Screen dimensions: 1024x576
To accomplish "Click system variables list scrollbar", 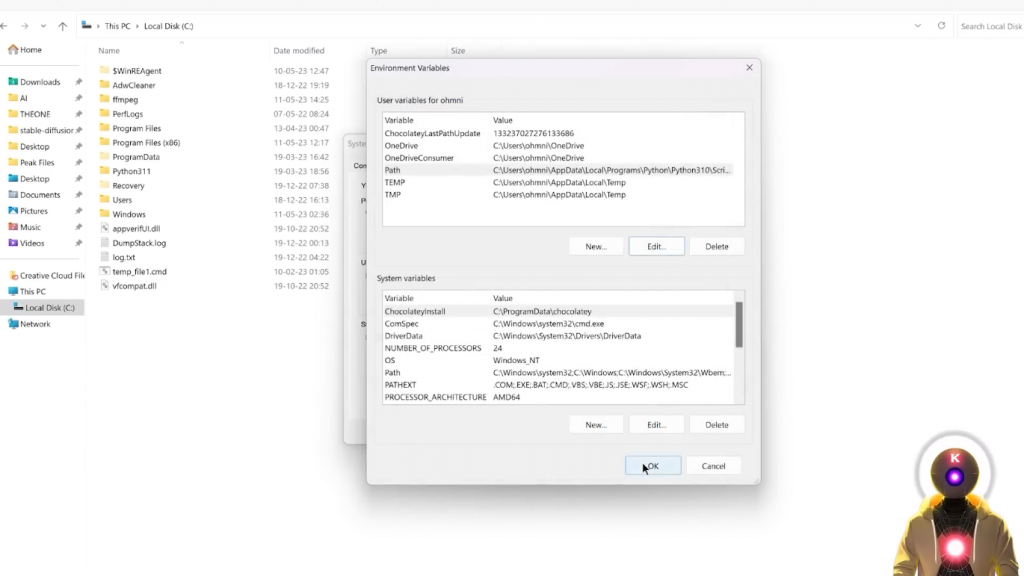I will 739,325.
